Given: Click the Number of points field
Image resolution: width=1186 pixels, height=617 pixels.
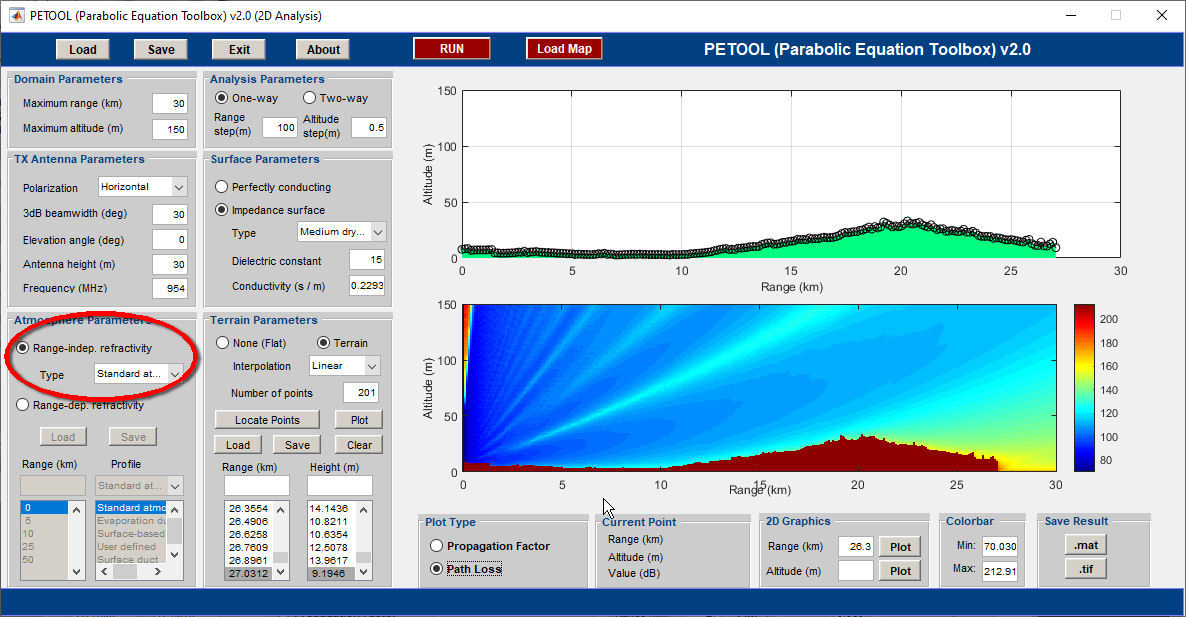Looking at the screenshot, I should click(x=361, y=392).
